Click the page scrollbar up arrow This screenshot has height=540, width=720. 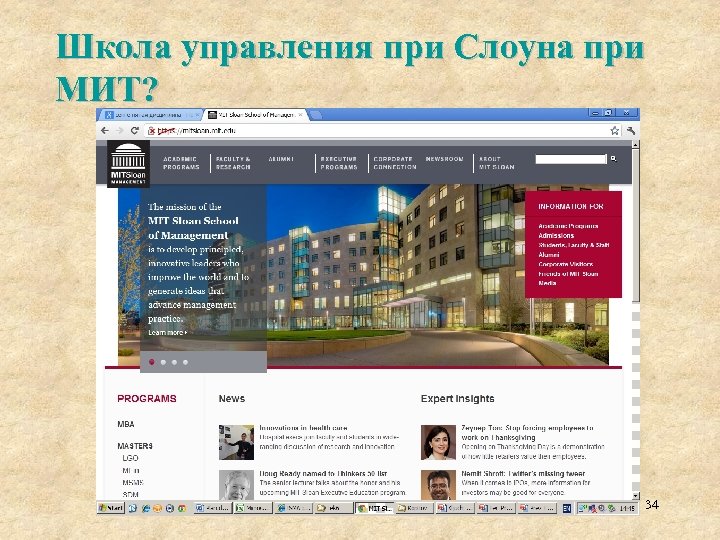(636, 145)
